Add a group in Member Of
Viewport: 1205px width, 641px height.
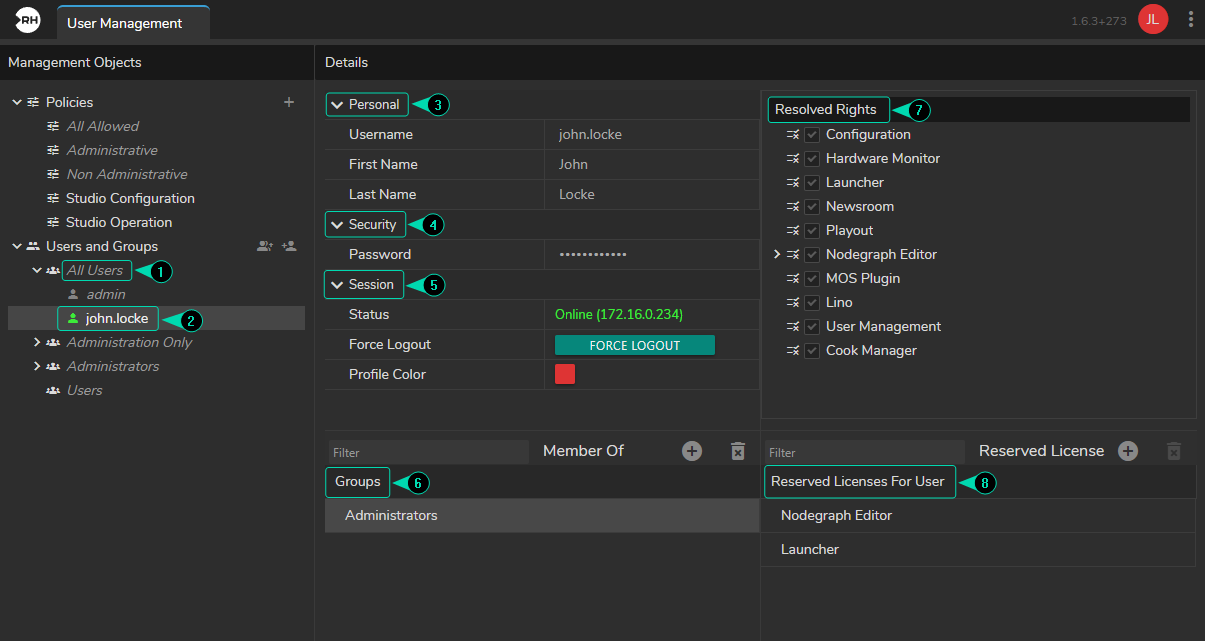(x=692, y=451)
